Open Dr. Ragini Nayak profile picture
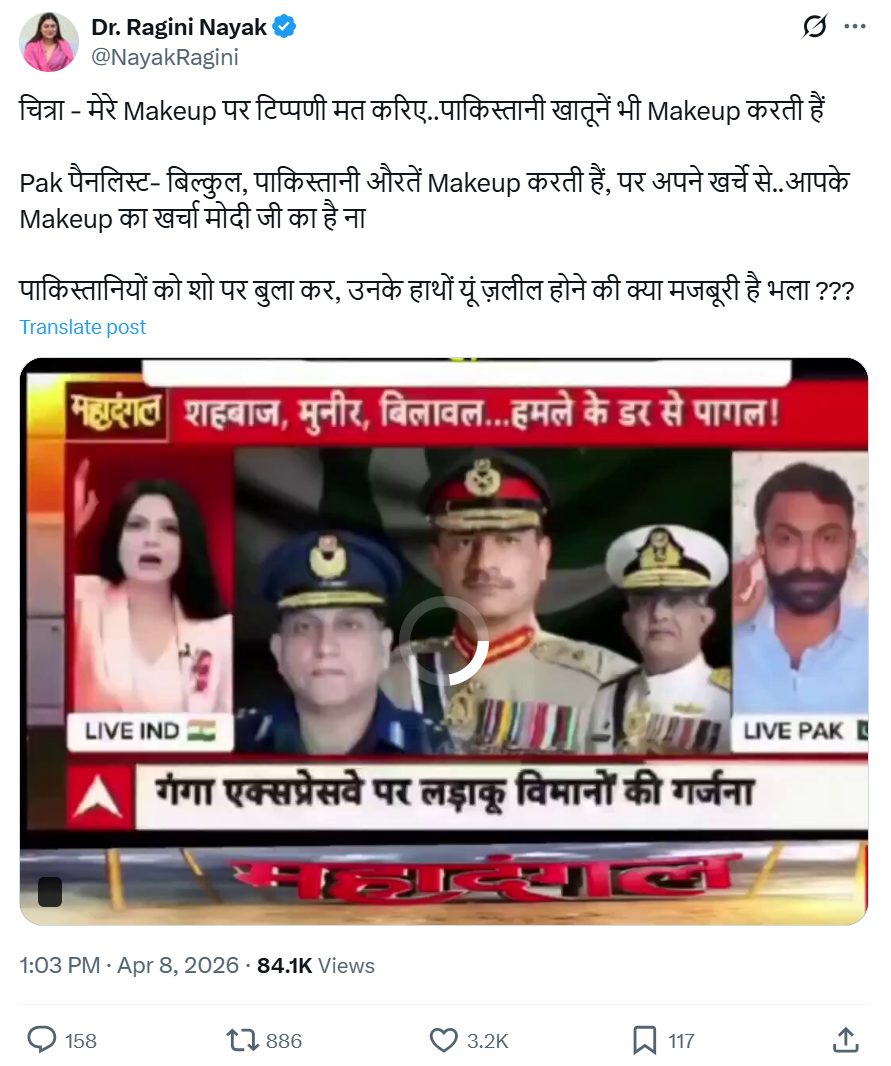This screenshot has width=891, height=1066. (x=49, y=42)
